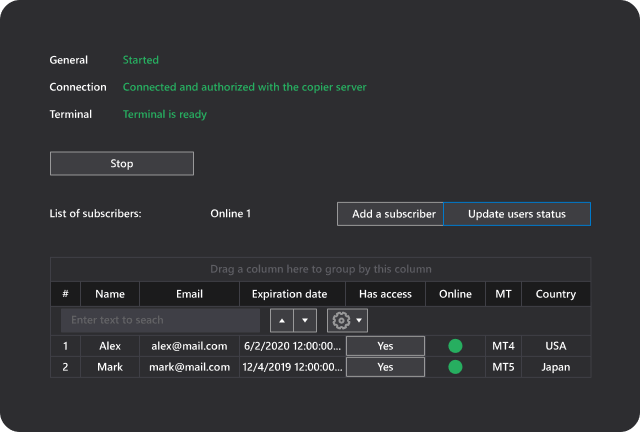Sort by the Country column header
The image size is (640, 432).
[x=556, y=294]
